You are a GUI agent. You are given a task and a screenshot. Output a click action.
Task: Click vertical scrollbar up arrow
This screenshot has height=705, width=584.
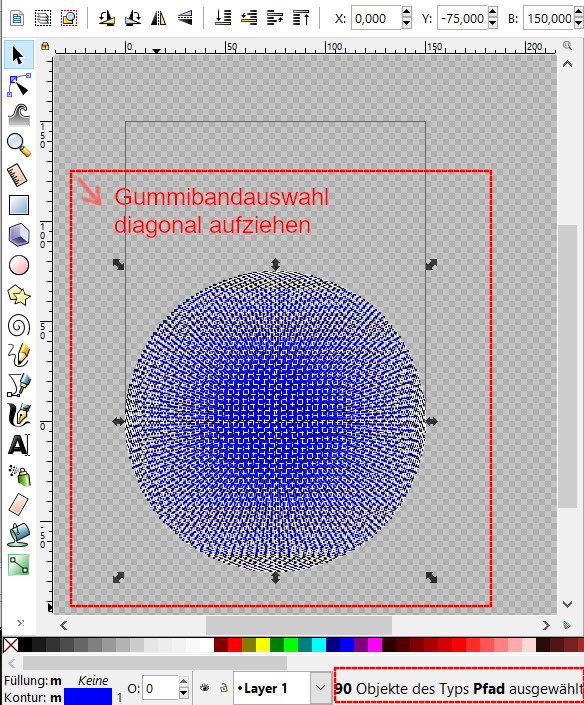coord(567,64)
